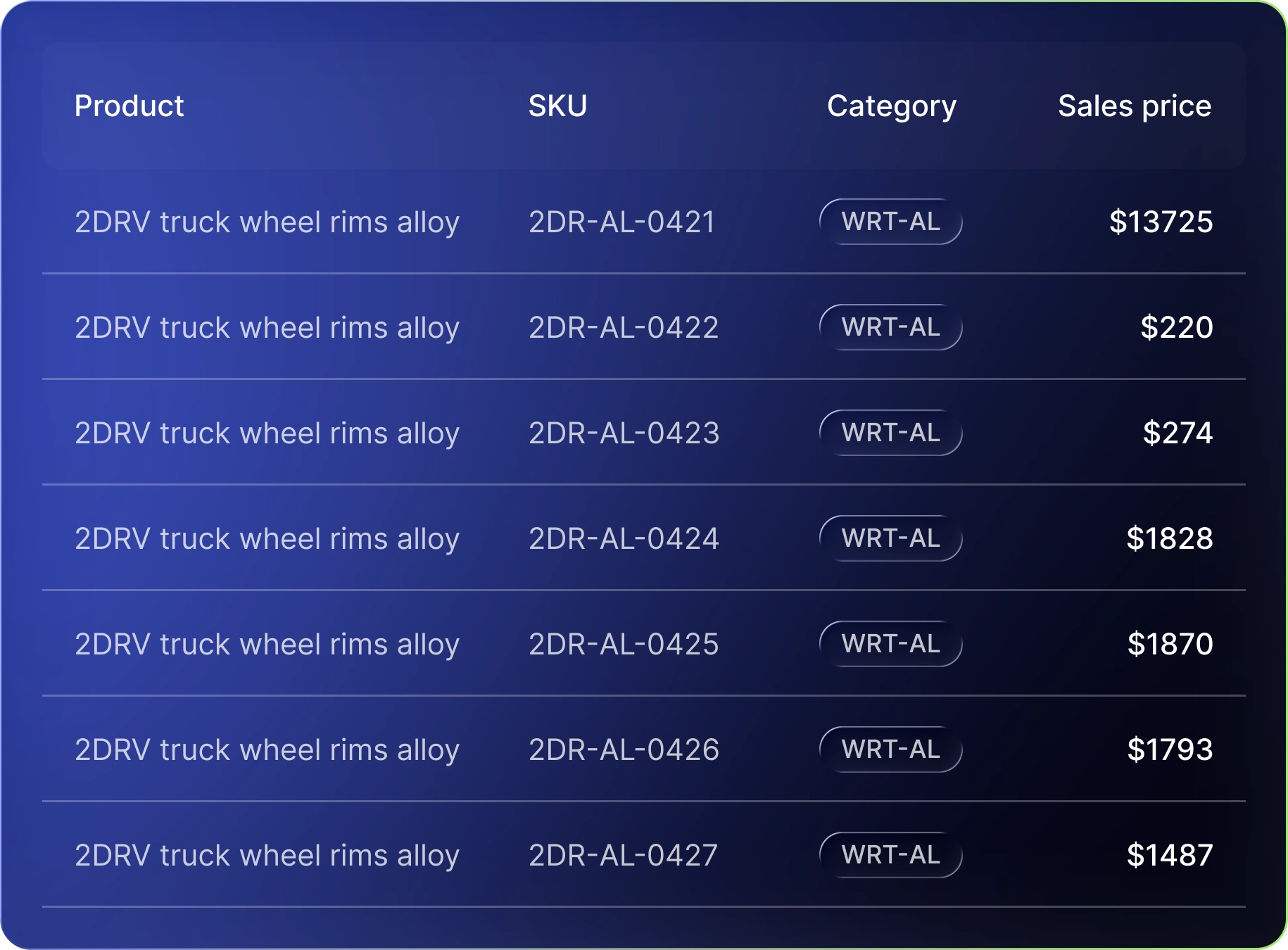Select the WRT-AL tag for SKU 2DR-AL-0421
The width and height of the screenshot is (1288, 950).
[890, 222]
